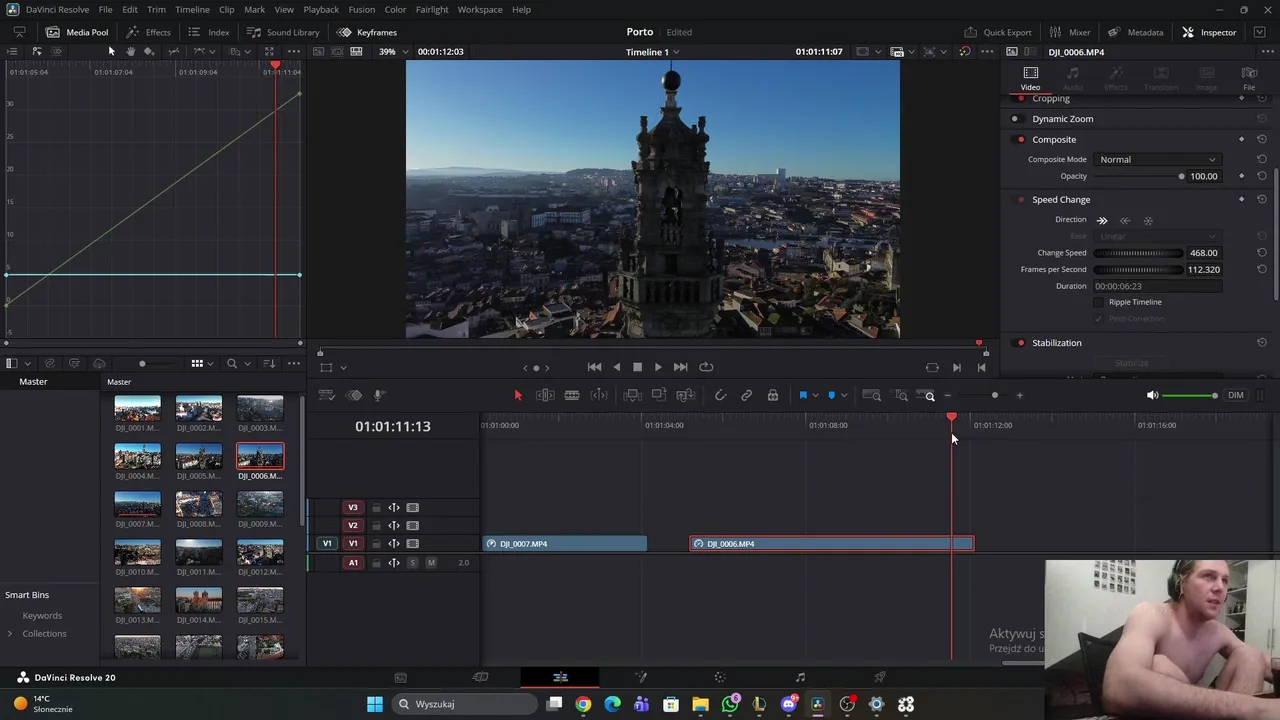The image size is (1280, 720).
Task: Open the Playback menu
Action: click(321, 10)
